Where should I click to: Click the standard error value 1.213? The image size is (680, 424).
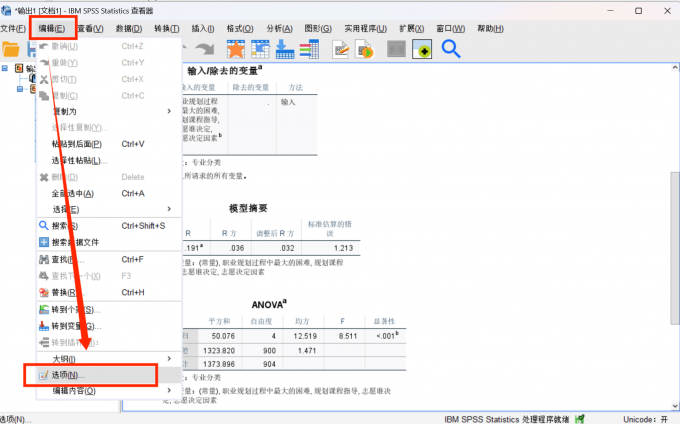[x=343, y=248]
